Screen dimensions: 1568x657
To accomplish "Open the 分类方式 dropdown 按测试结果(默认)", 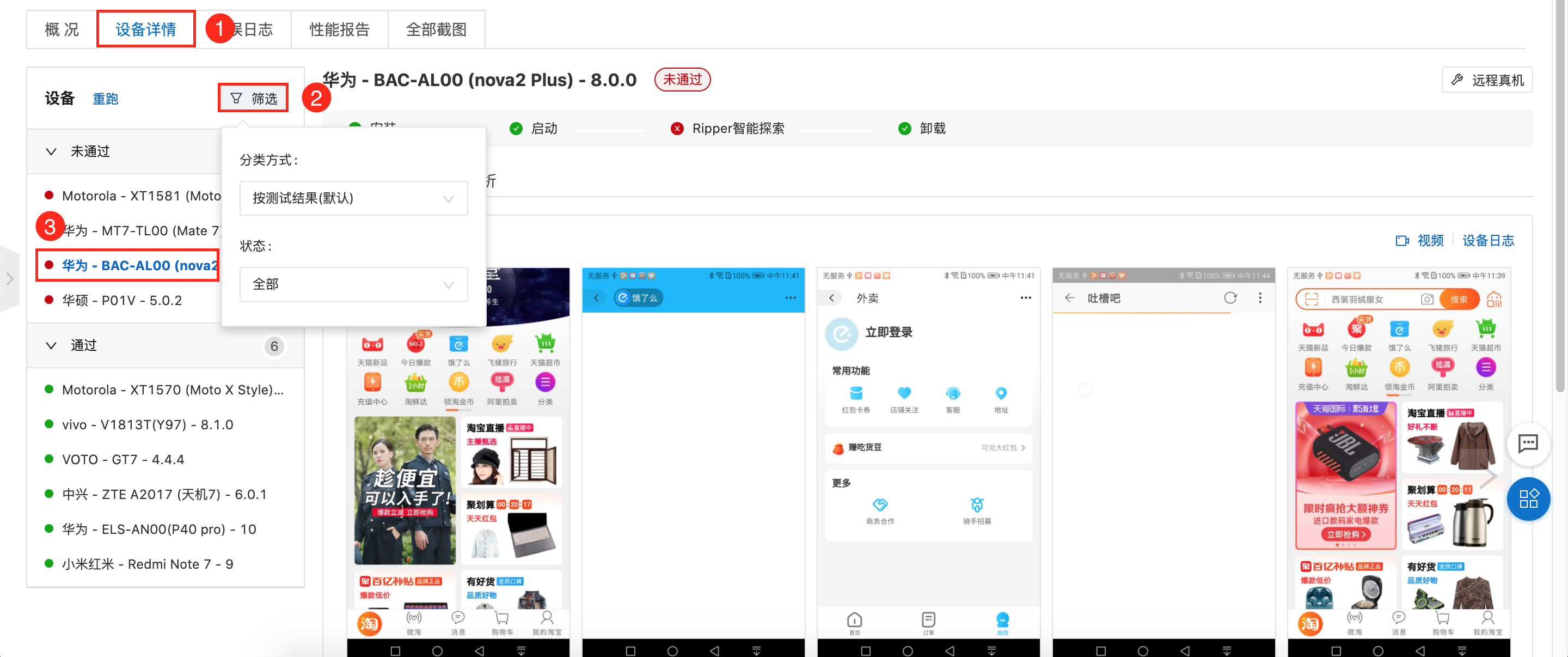I will point(354,198).
